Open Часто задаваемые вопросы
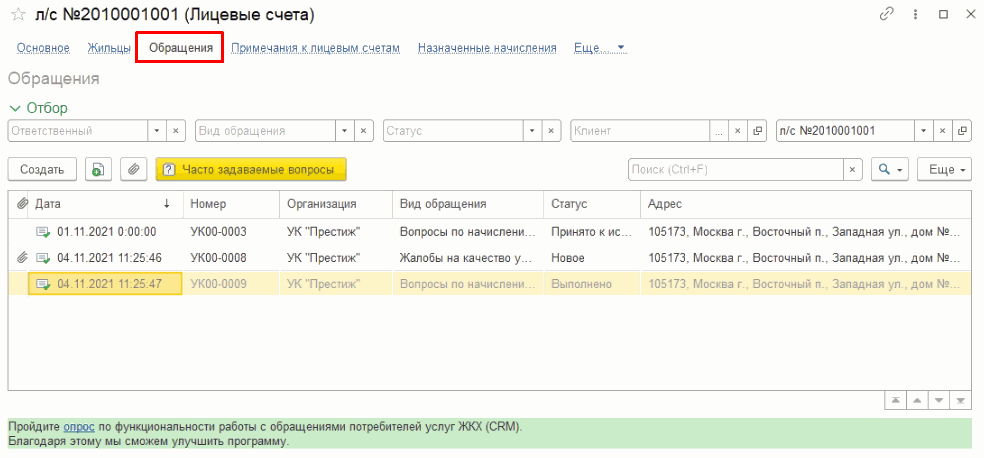Image resolution: width=984 pixels, height=458 pixels. pyautogui.click(x=250, y=170)
